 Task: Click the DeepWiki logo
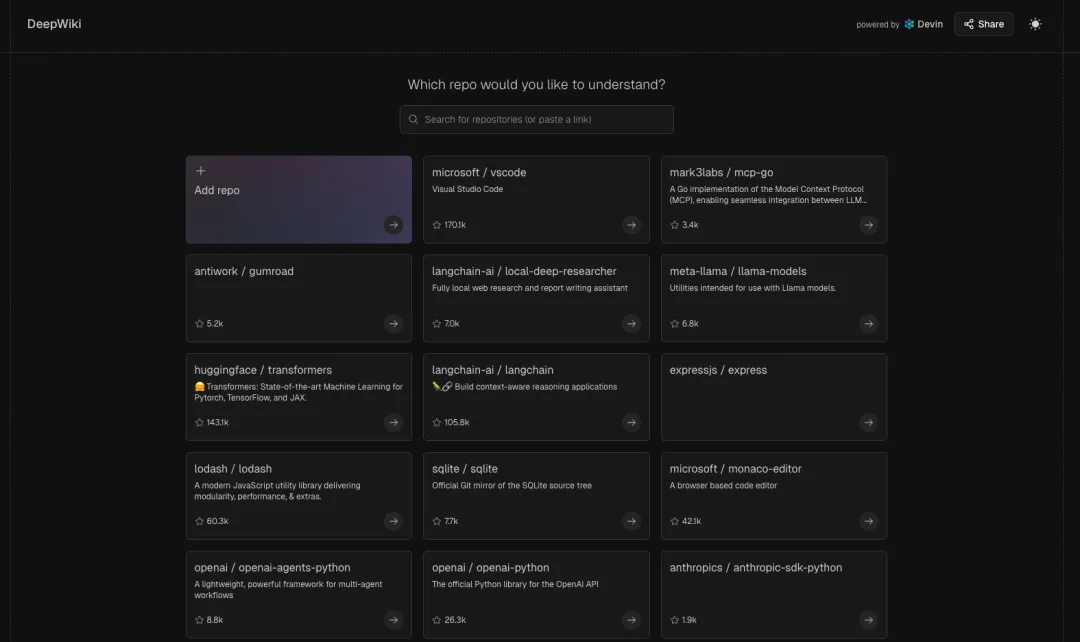pos(54,23)
